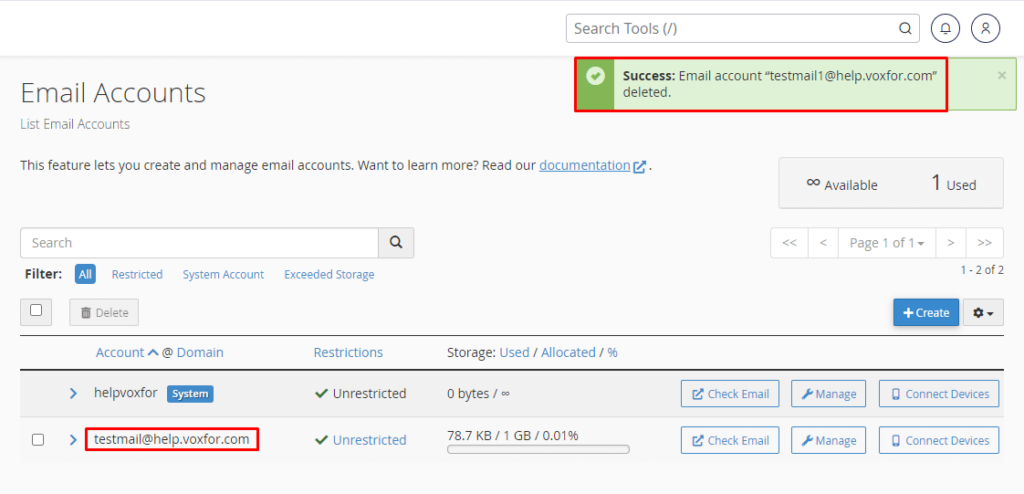The image size is (1024, 494).
Task: Click the '0 bytes / ∞' storage text
Action: (x=478, y=394)
